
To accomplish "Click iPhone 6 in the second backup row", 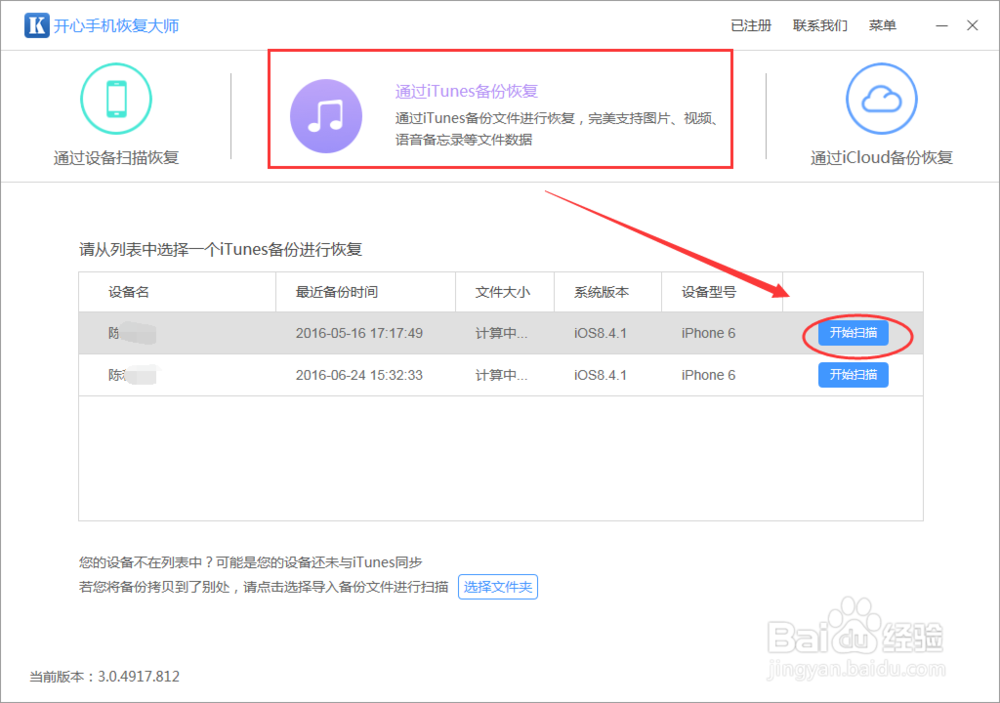I will point(708,375).
